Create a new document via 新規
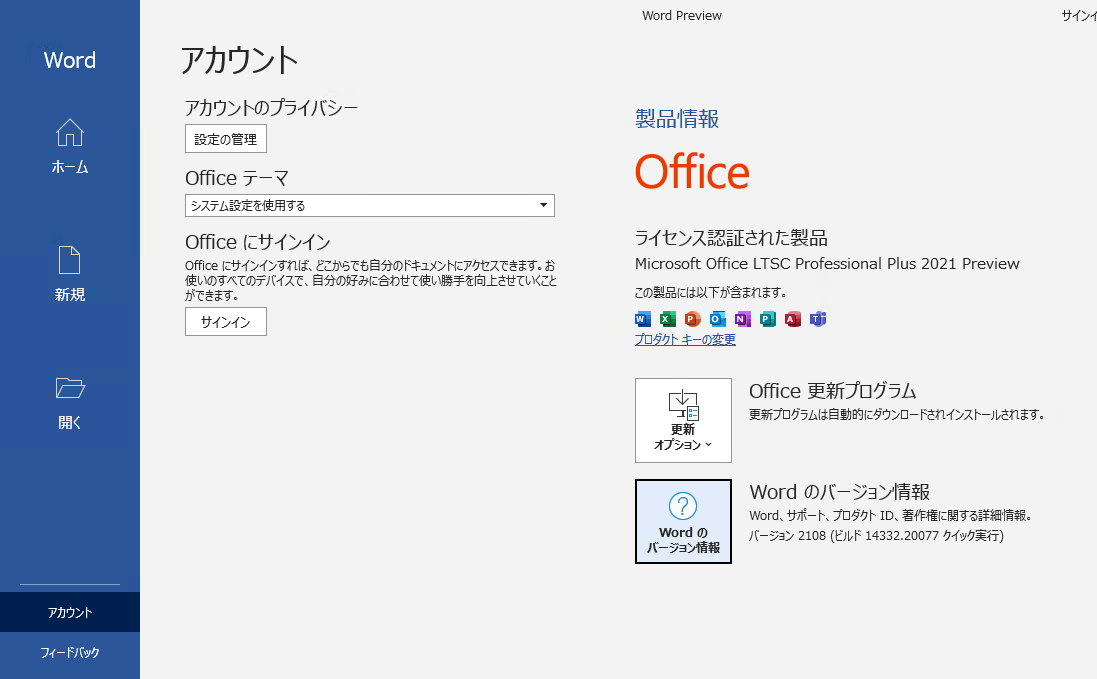This screenshot has height=679, width=1097. click(x=70, y=274)
